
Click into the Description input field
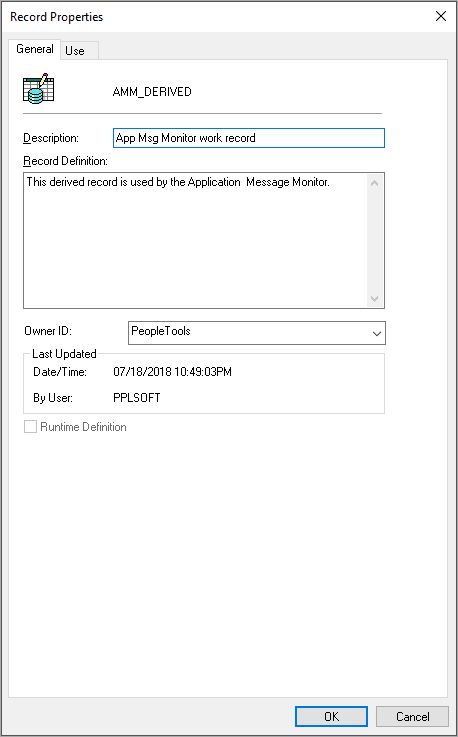pyautogui.click(x=249, y=138)
